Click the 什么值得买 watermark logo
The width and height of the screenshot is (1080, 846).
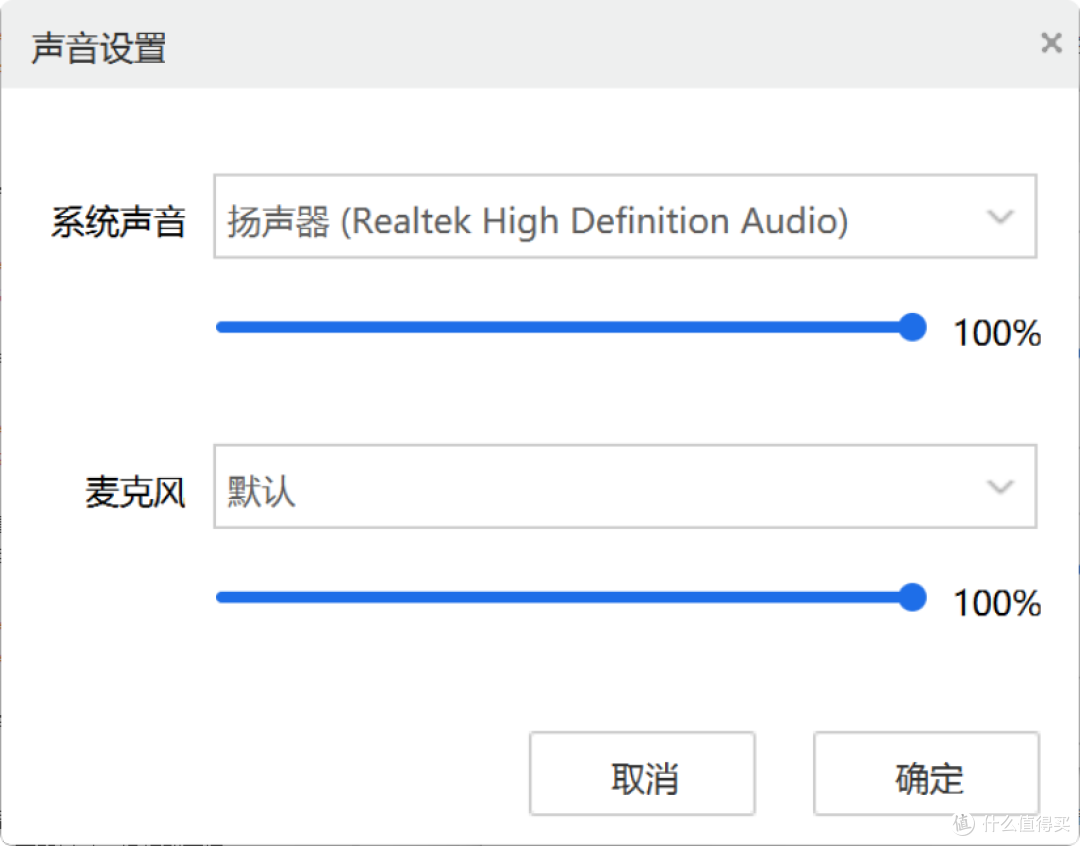[x=1011, y=823]
